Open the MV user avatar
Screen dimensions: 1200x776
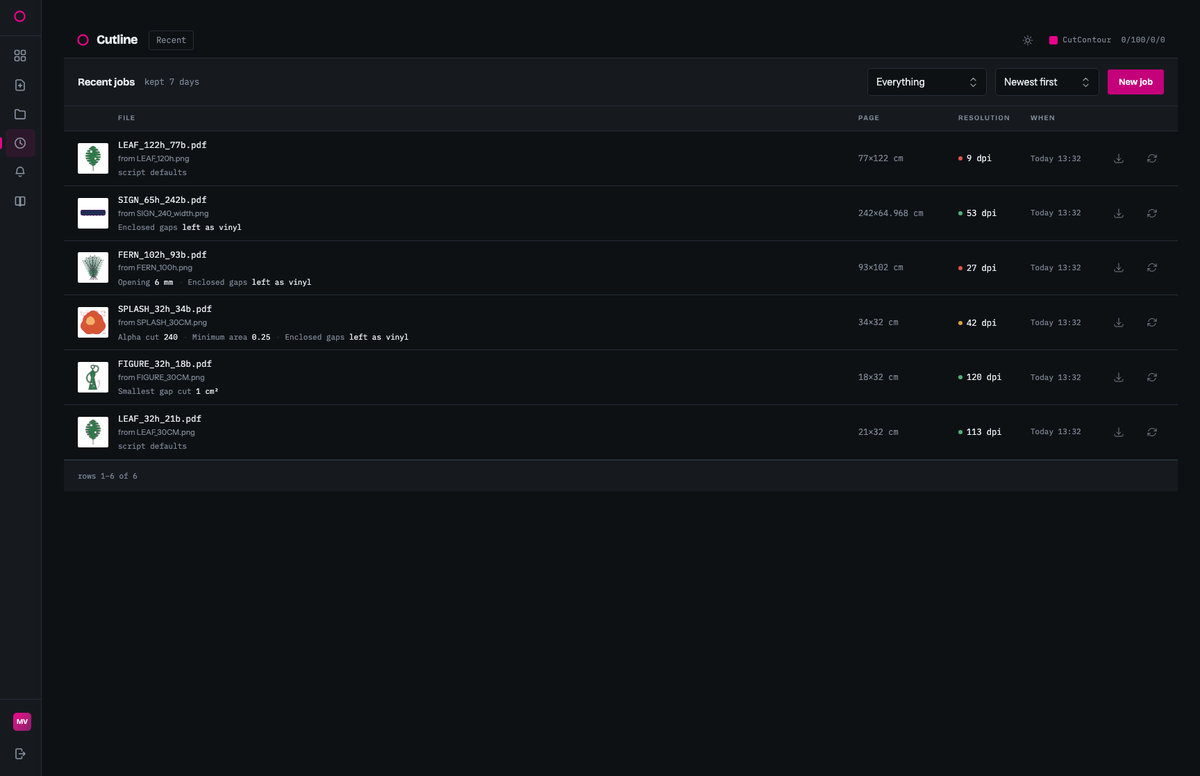tap(21, 721)
